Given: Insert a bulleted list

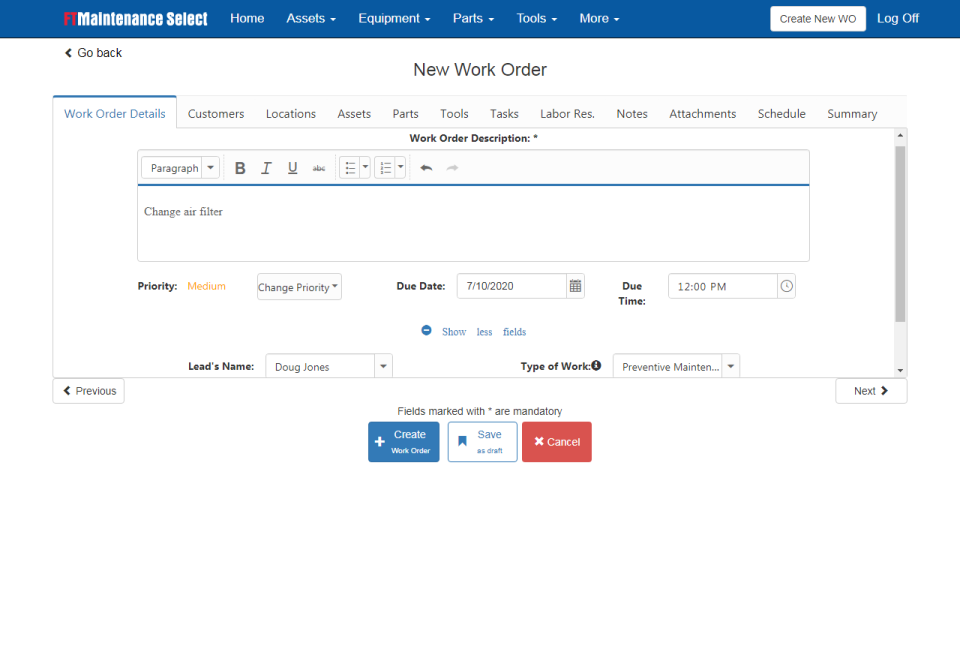Looking at the screenshot, I should [350, 168].
